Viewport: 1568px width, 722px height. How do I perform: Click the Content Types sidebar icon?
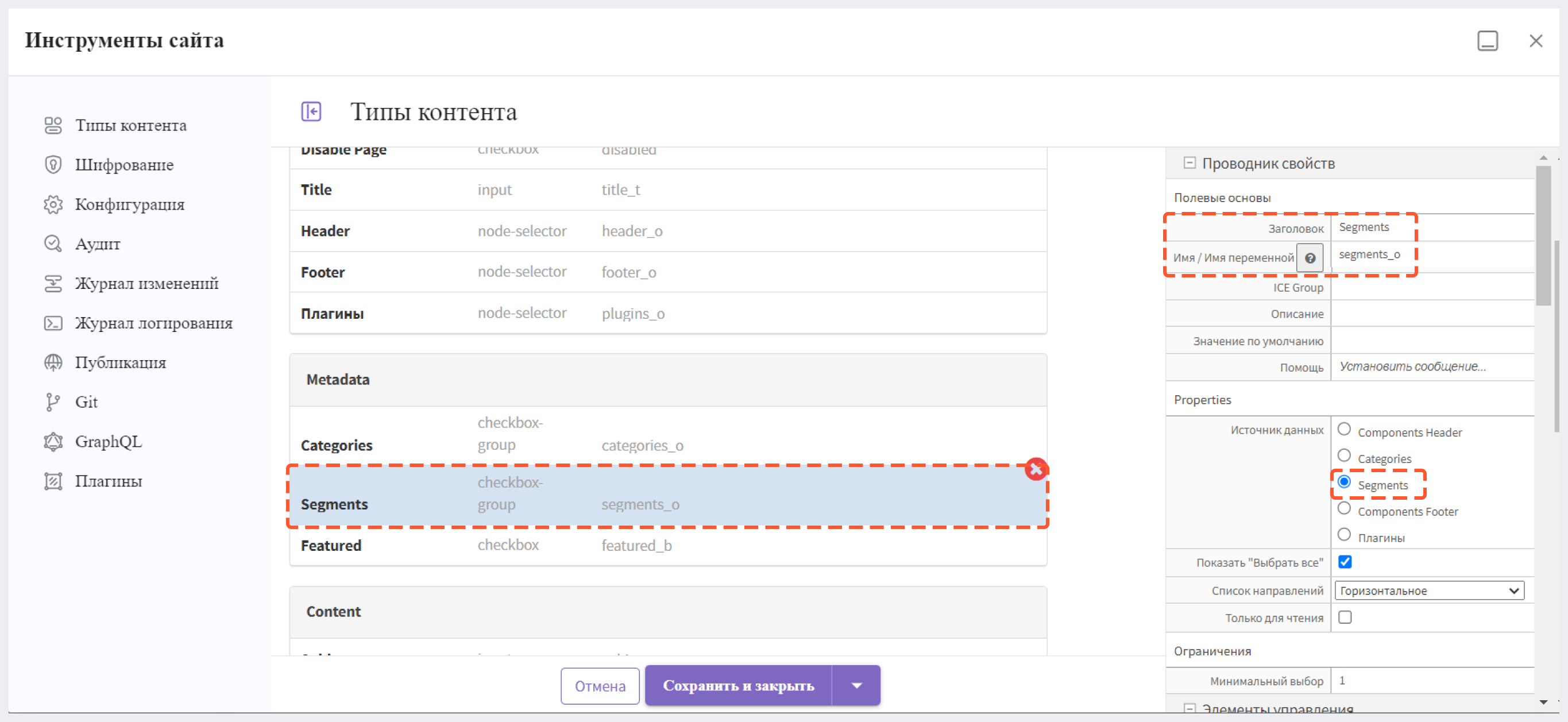(x=53, y=125)
